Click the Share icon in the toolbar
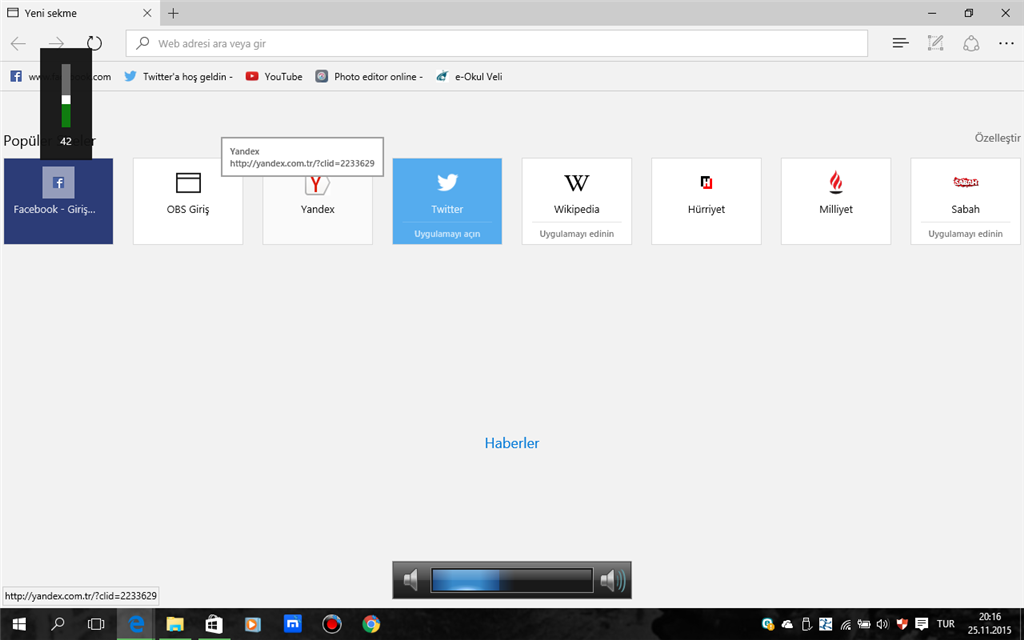 [971, 44]
